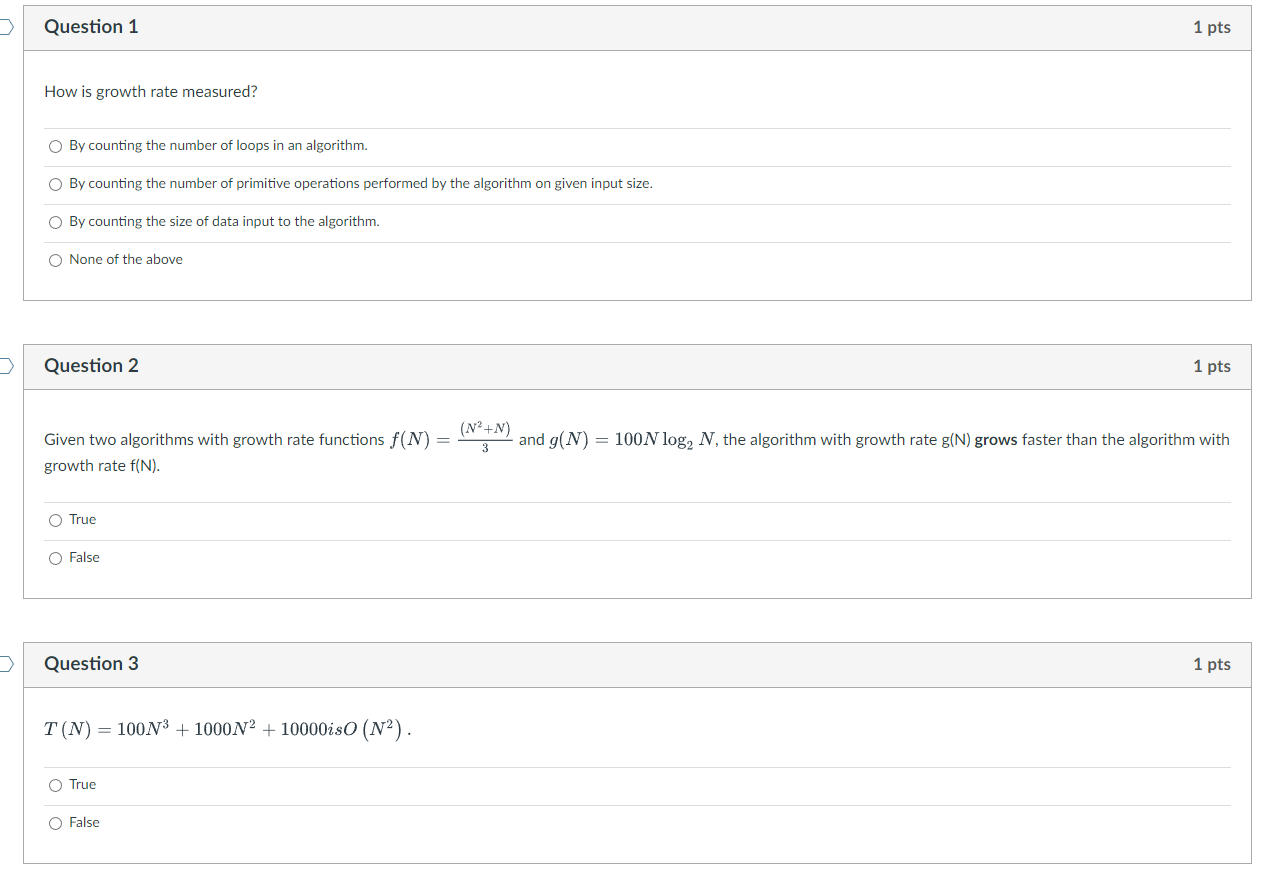Screen dimensions: 1276x877
Task: Click the Question 3 header
Action: [91, 663]
